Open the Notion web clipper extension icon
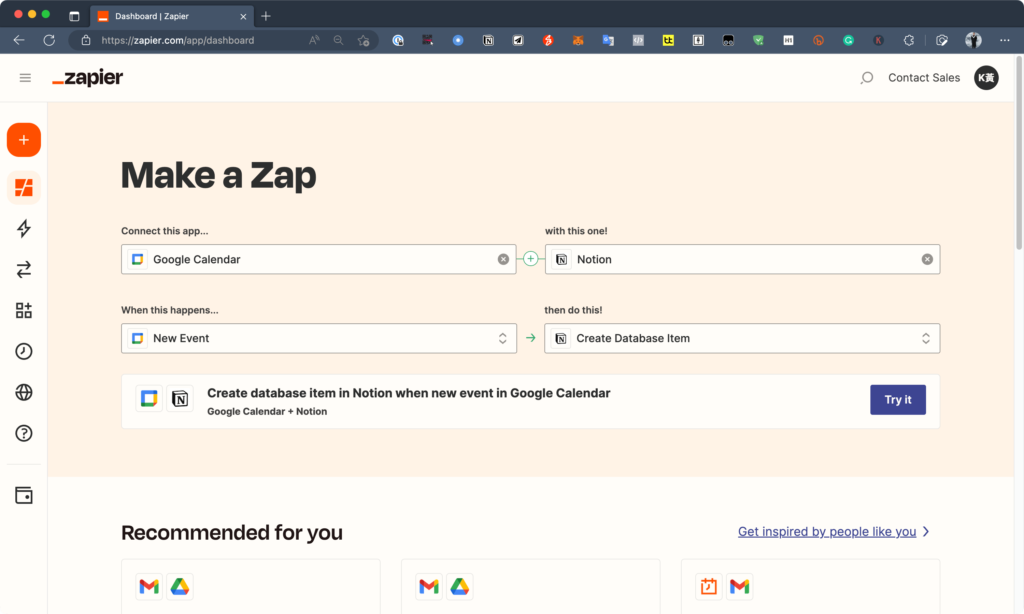This screenshot has width=1024, height=614. click(x=488, y=40)
